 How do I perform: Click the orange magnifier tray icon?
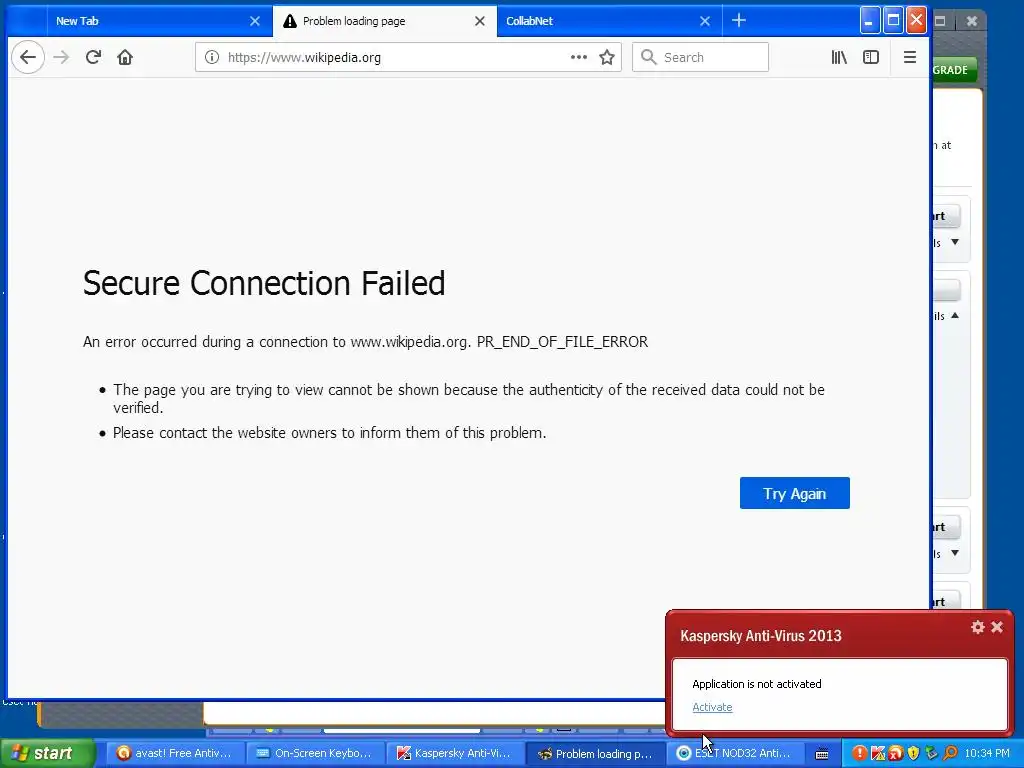(950, 753)
